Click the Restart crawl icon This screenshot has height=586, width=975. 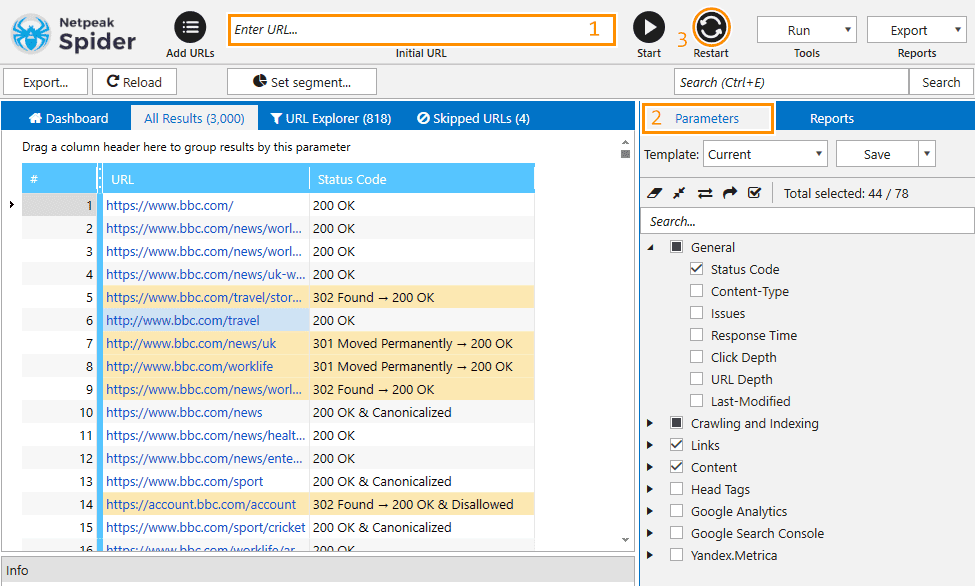coord(711,28)
